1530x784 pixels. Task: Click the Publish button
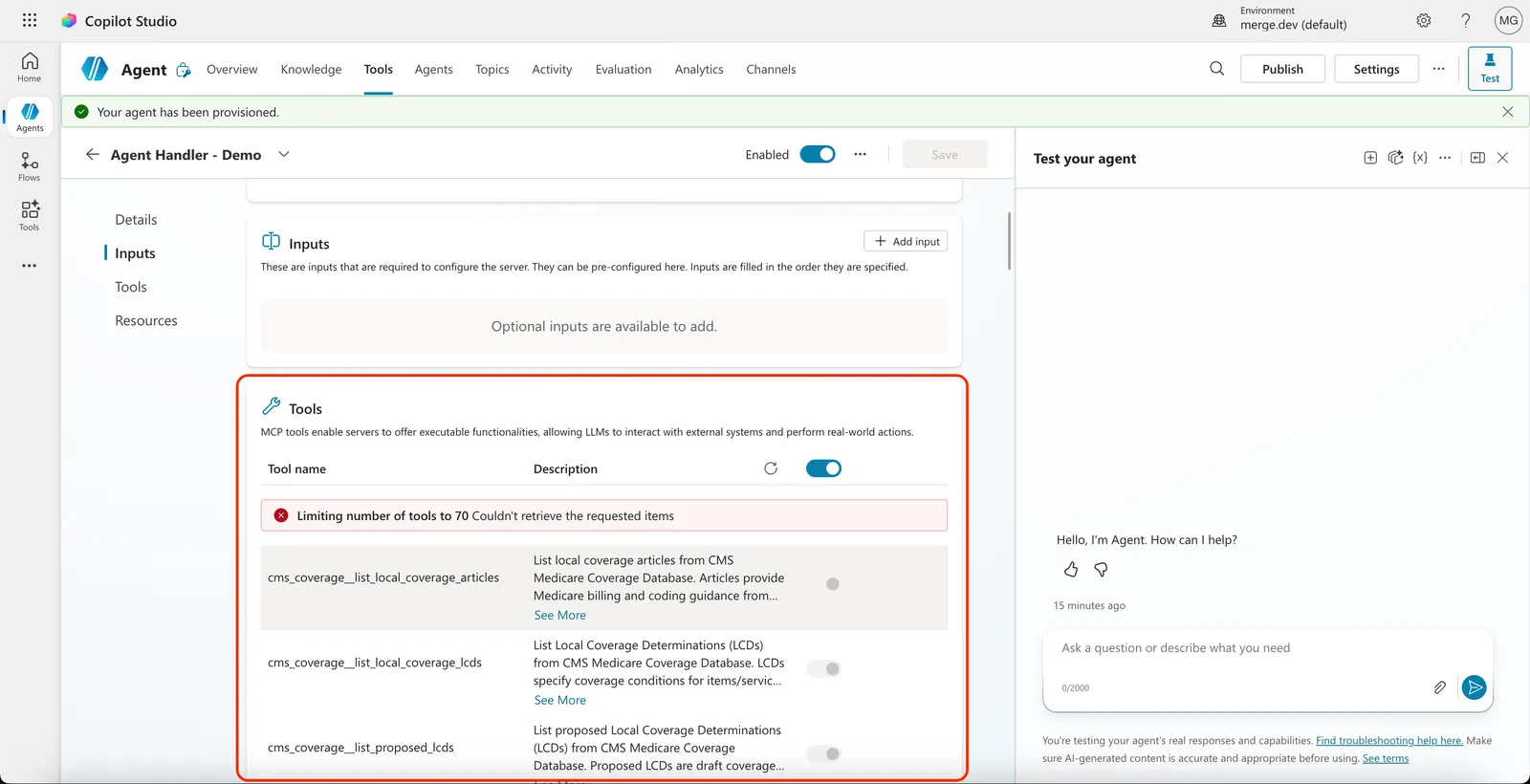(x=1282, y=69)
